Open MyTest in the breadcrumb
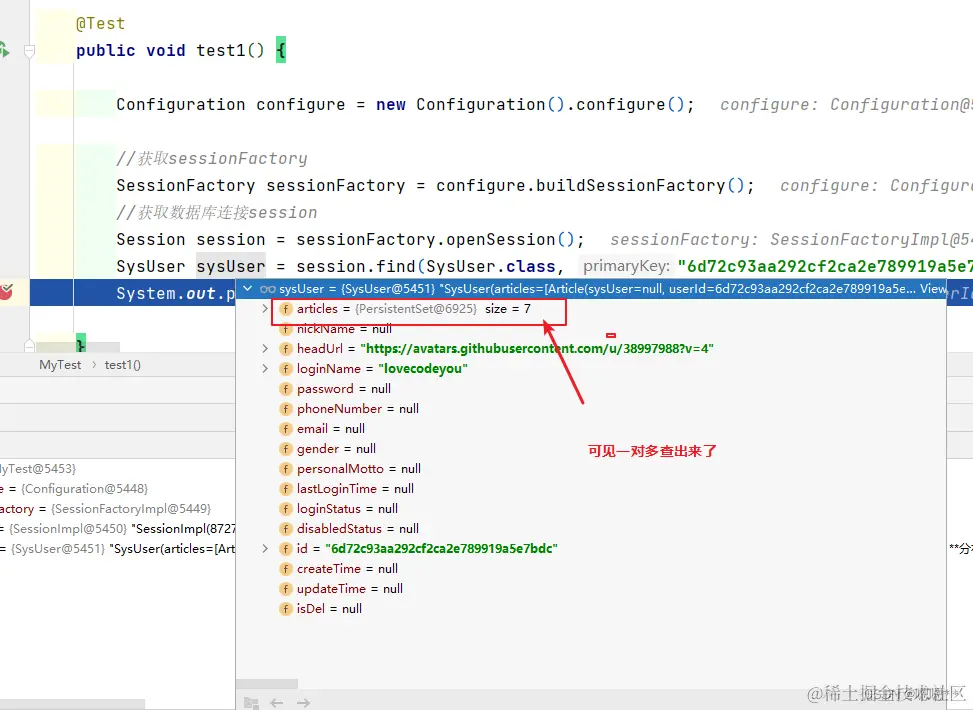The height and width of the screenshot is (710, 973). pos(60,365)
